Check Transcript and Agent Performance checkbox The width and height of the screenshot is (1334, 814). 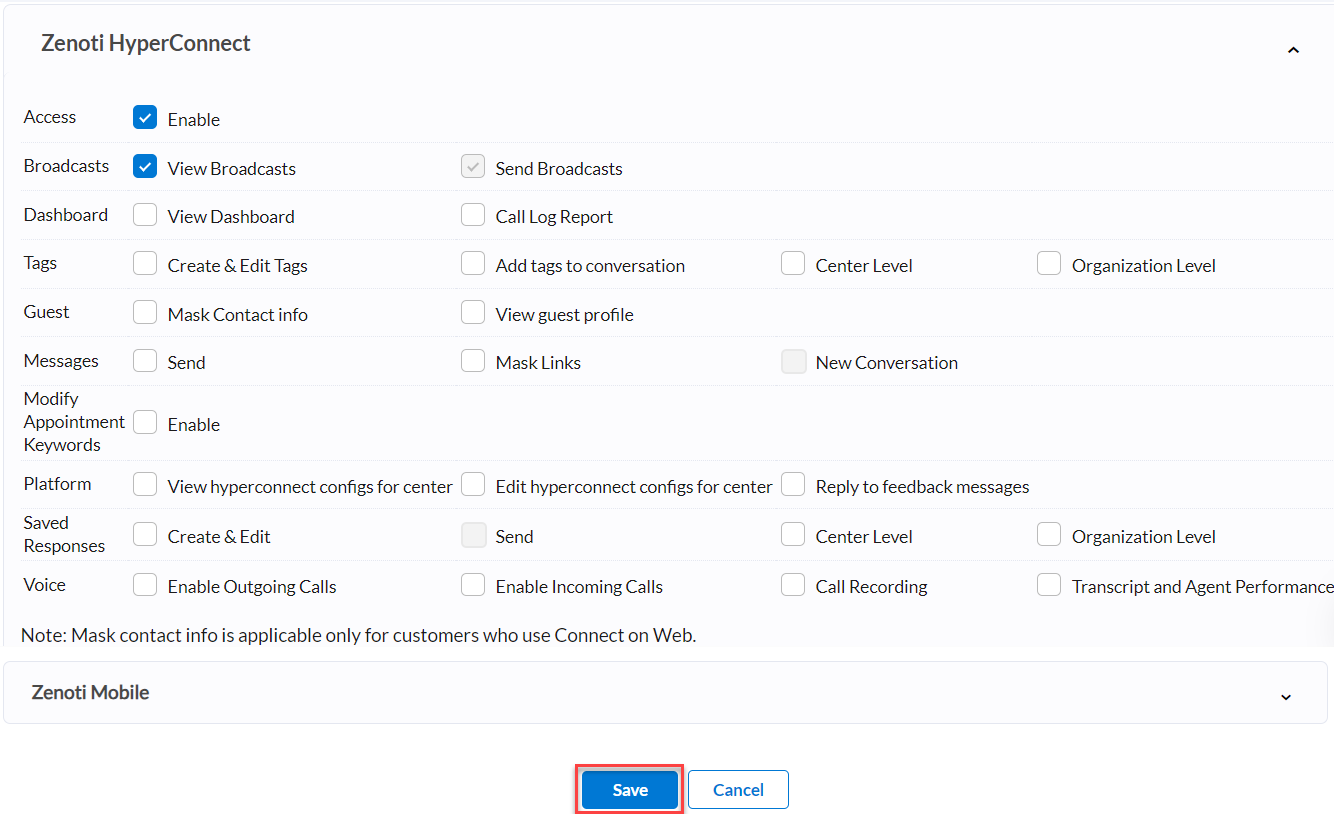tap(1049, 585)
